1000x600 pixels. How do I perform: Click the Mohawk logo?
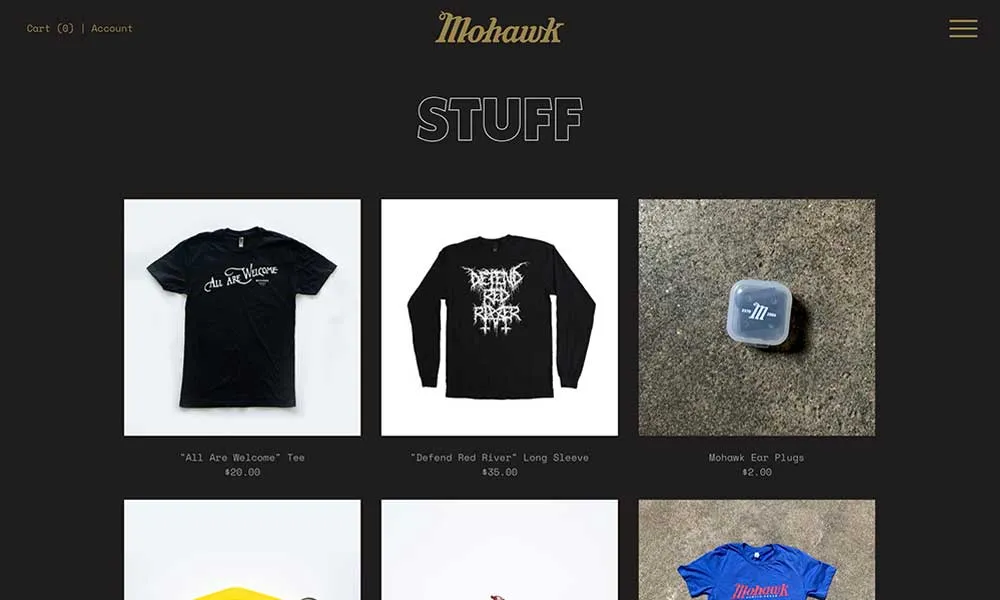(x=499, y=28)
